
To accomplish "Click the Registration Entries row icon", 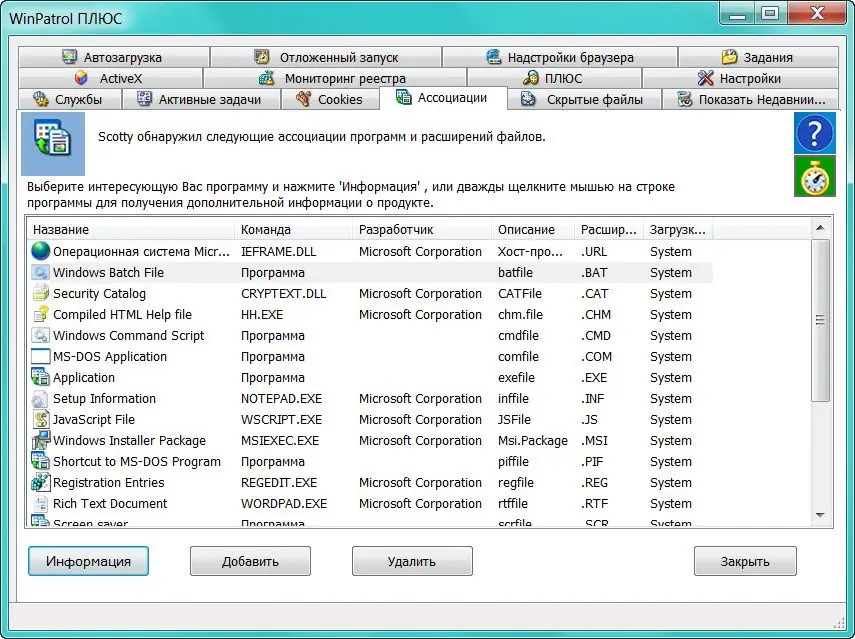I will point(40,483).
